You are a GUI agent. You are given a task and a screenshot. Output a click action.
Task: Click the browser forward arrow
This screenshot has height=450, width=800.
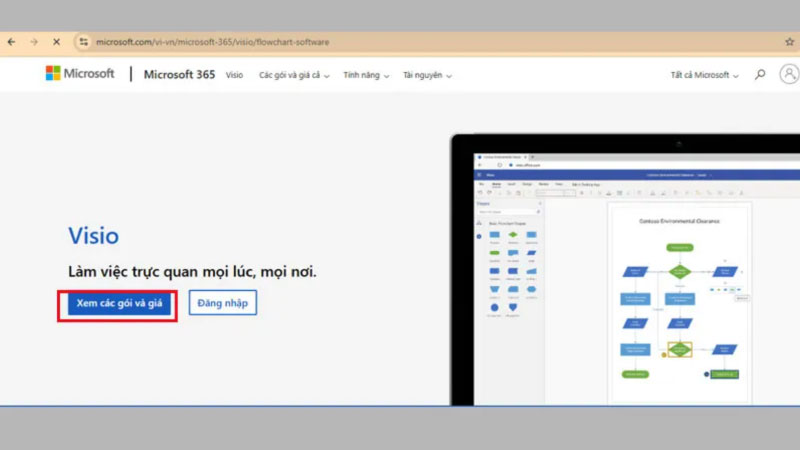coord(34,42)
